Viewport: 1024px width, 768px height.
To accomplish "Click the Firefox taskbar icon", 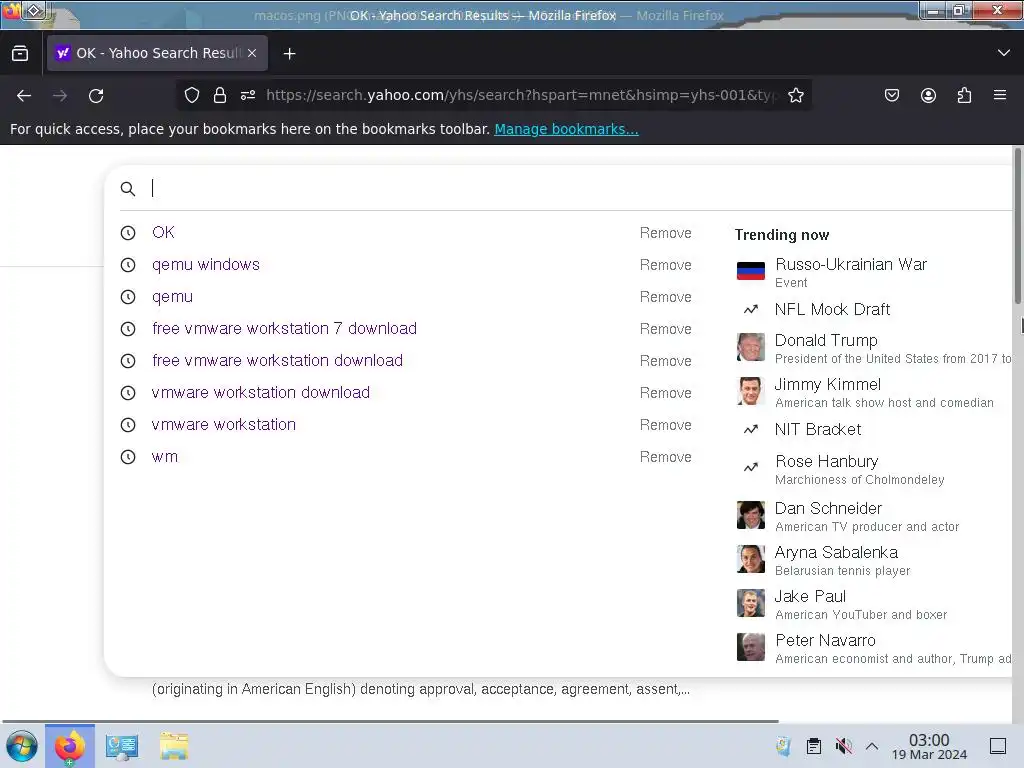I will [x=70, y=746].
